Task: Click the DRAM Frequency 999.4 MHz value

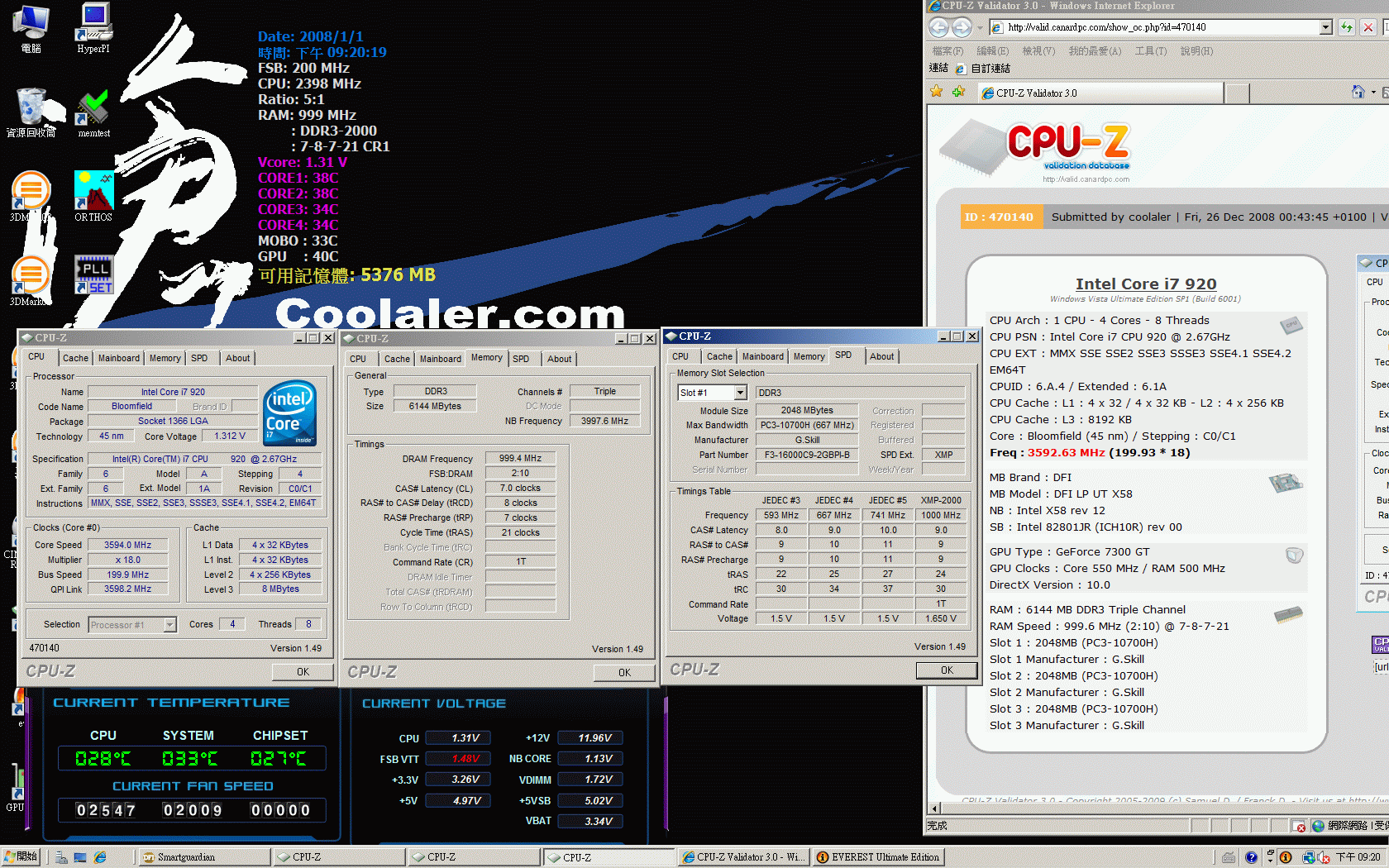Action: [x=520, y=458]
